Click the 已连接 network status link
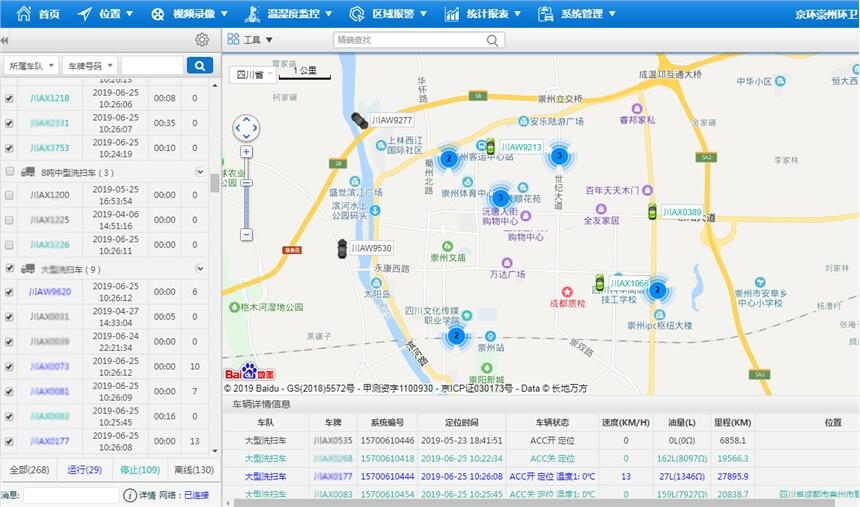 197,495
